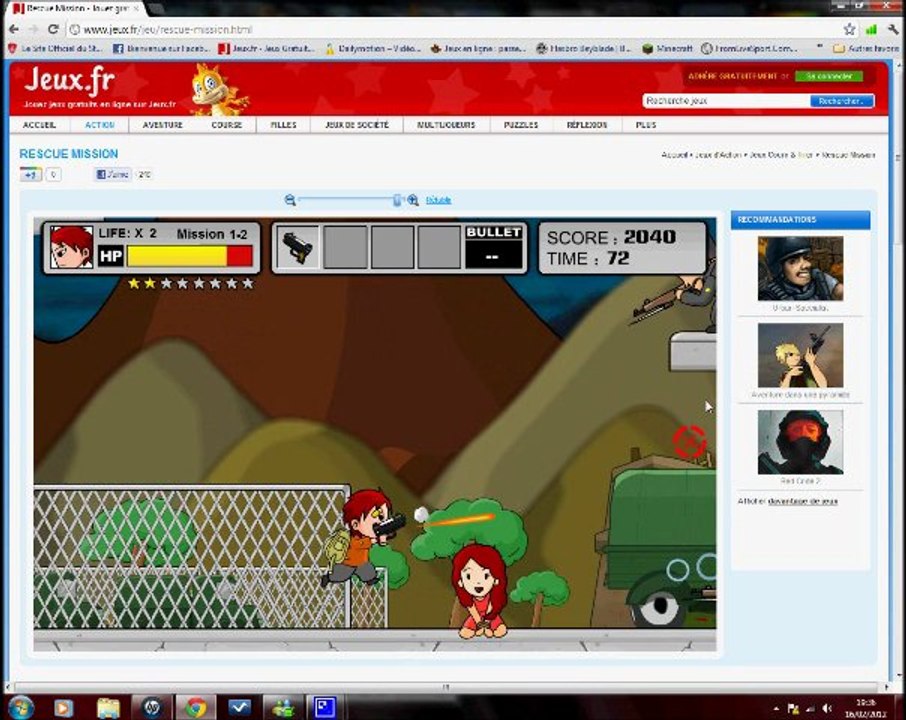Click the Jeux.fr site logo

69,80
